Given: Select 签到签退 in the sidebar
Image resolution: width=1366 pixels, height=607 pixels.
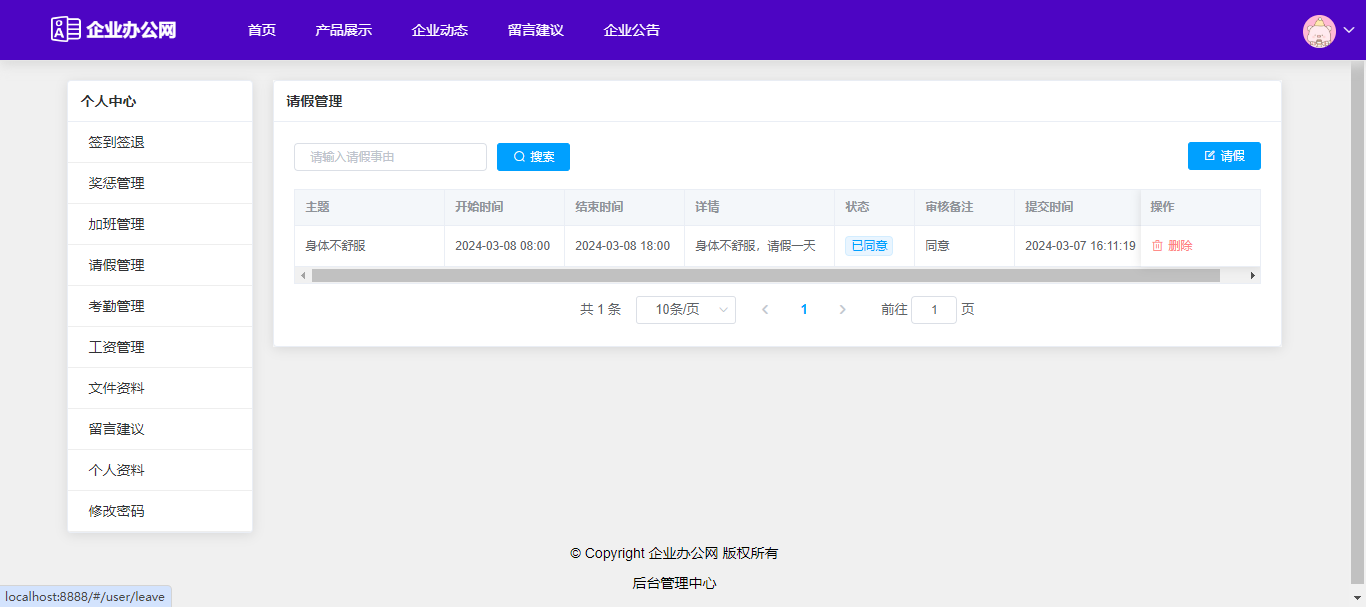Looking at the screenshot, I should 117,142.
